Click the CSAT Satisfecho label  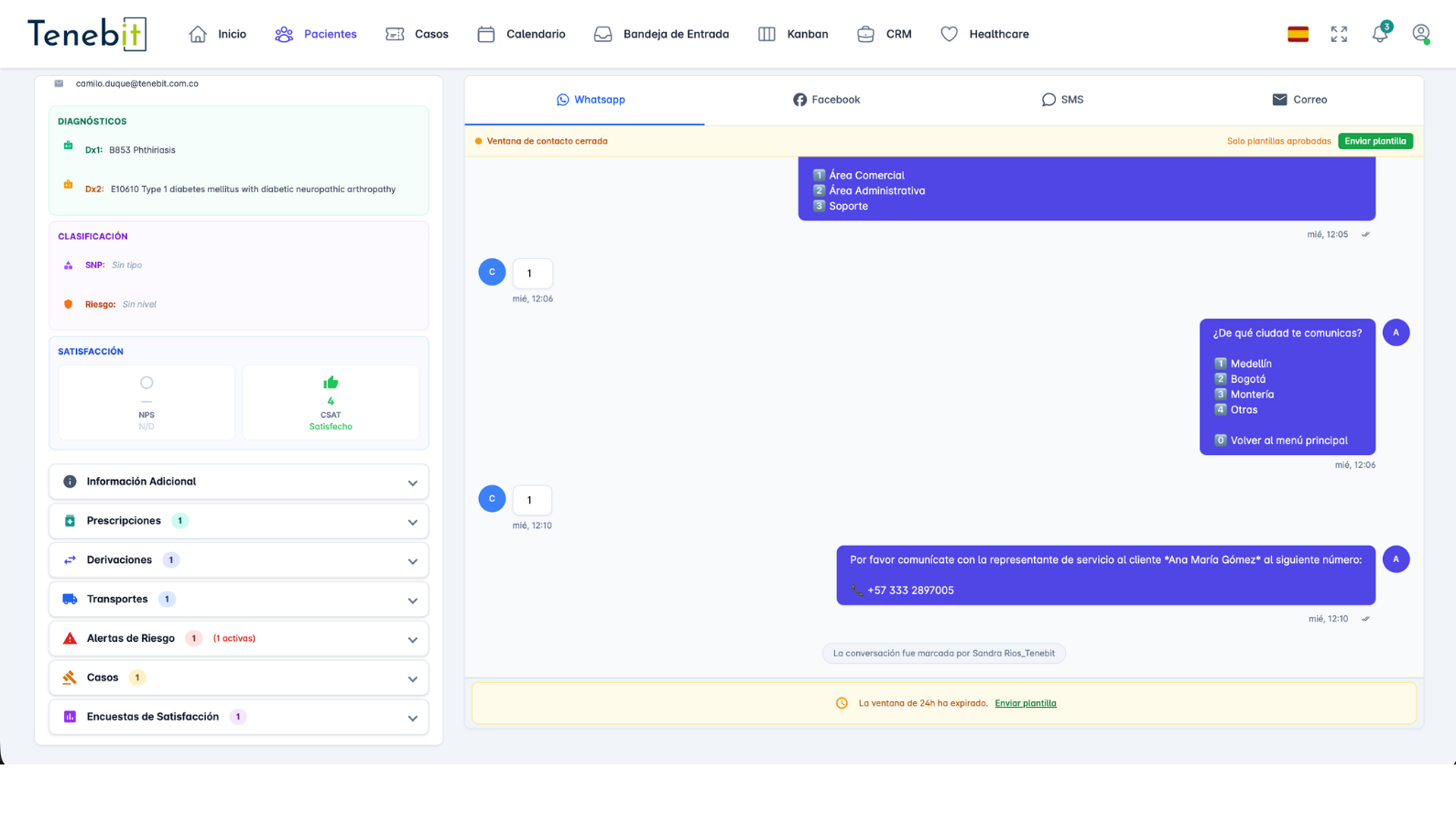point(331,427)
